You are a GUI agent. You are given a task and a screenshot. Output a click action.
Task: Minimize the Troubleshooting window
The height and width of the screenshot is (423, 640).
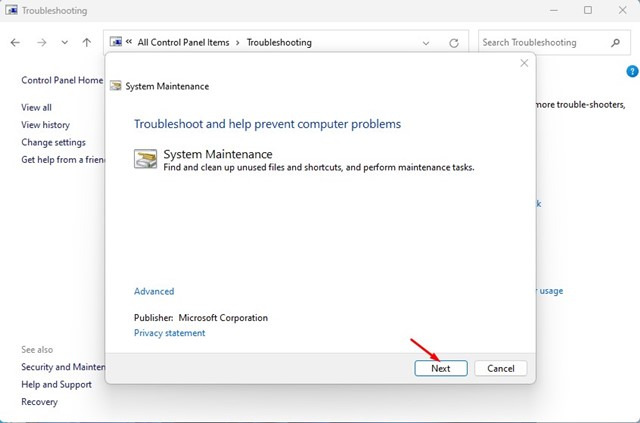[553, 10]
